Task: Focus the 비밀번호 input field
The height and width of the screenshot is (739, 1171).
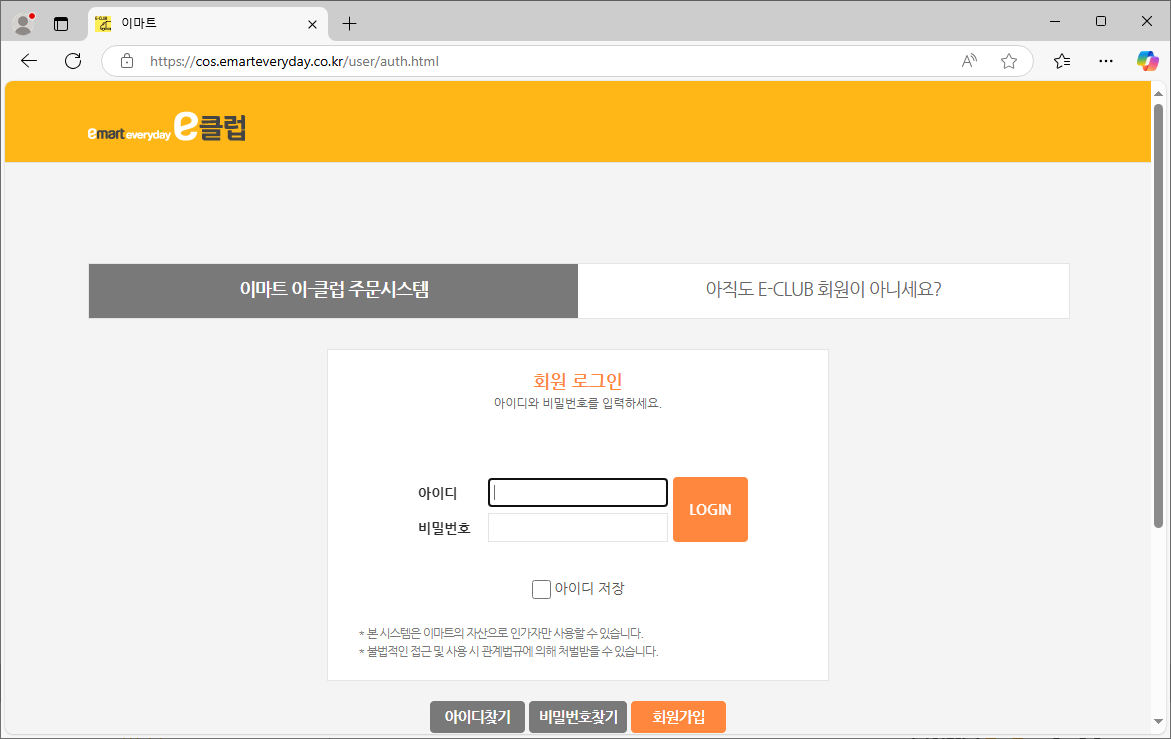Action: coord(578,528)
